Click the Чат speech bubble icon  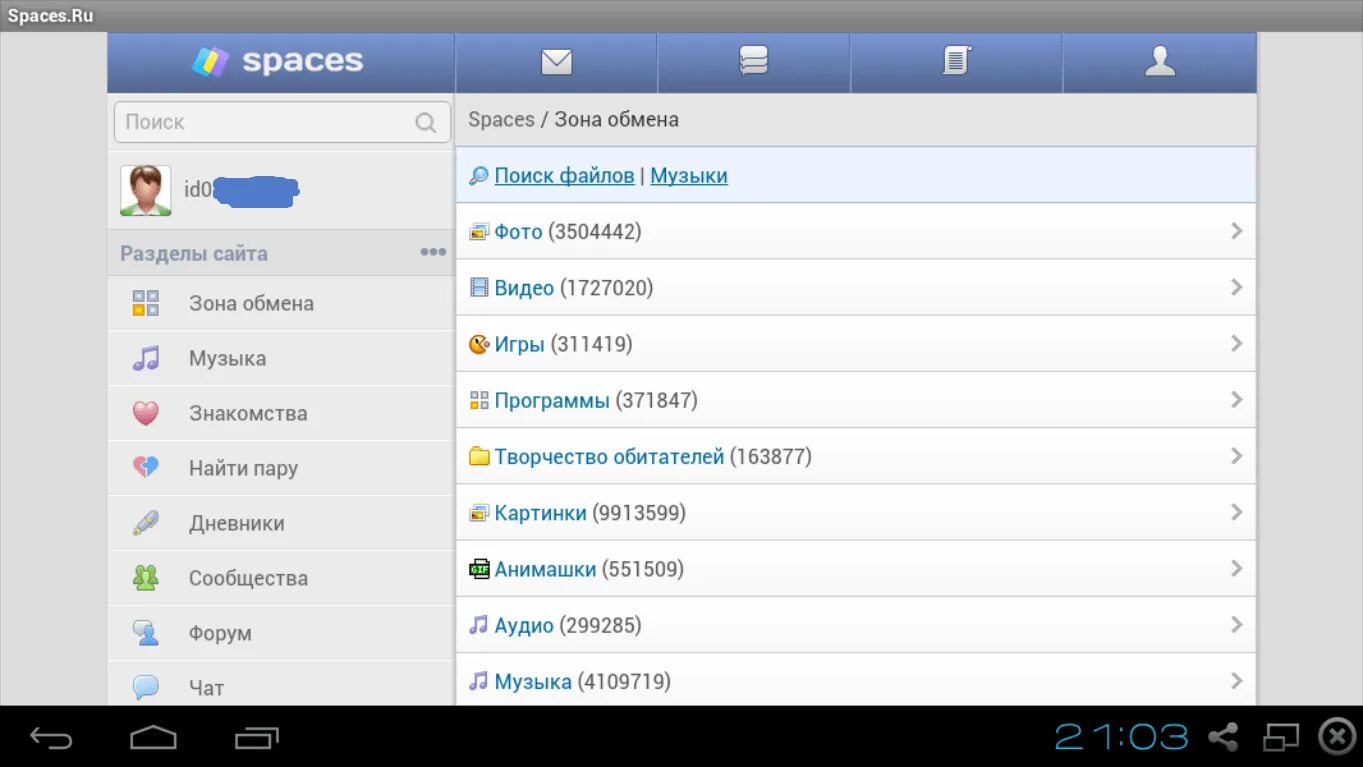coord(146,687)
